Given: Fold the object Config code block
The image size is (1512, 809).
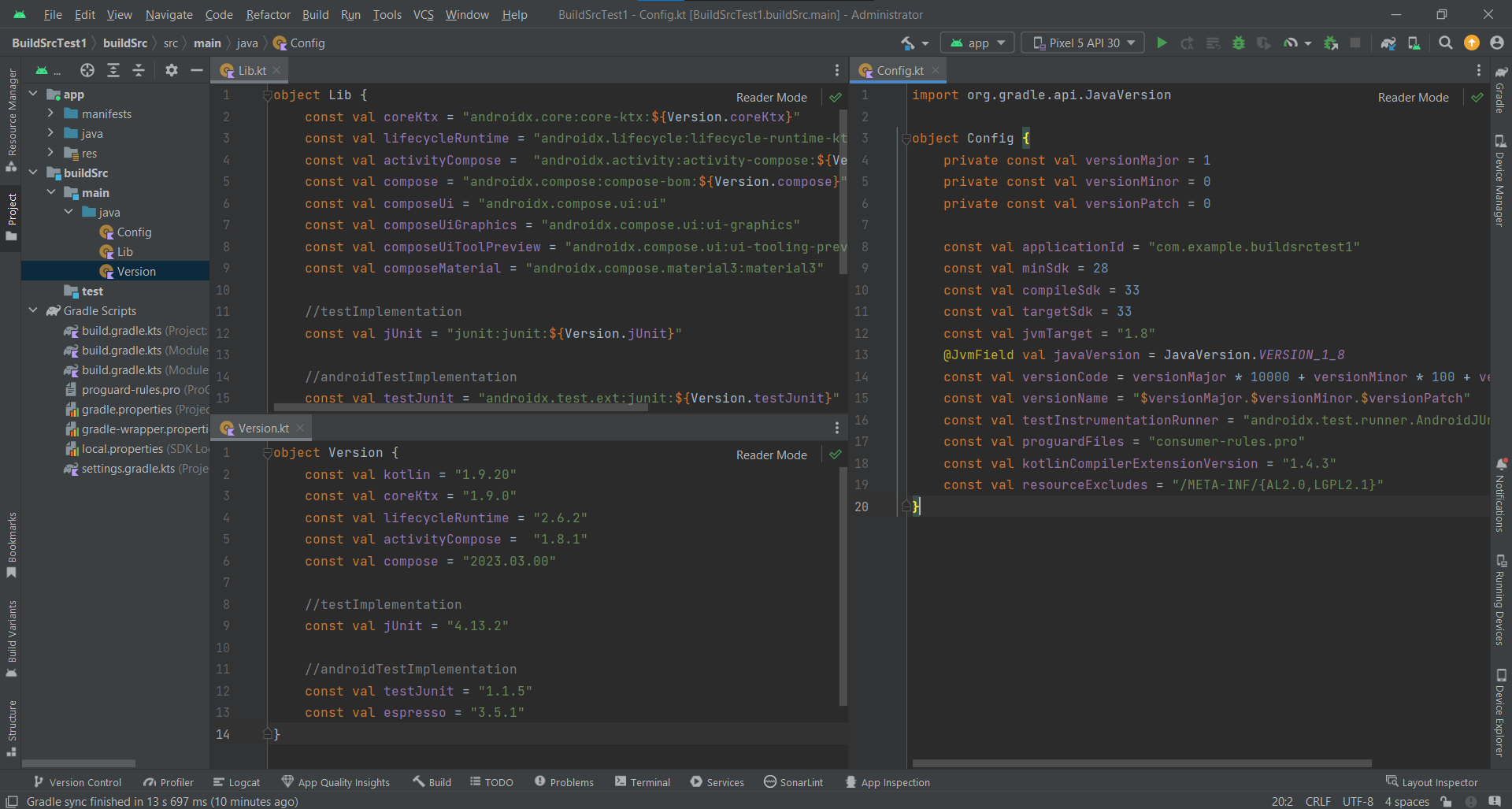Looking at the screenshot, I should click(x=906, y=139).
